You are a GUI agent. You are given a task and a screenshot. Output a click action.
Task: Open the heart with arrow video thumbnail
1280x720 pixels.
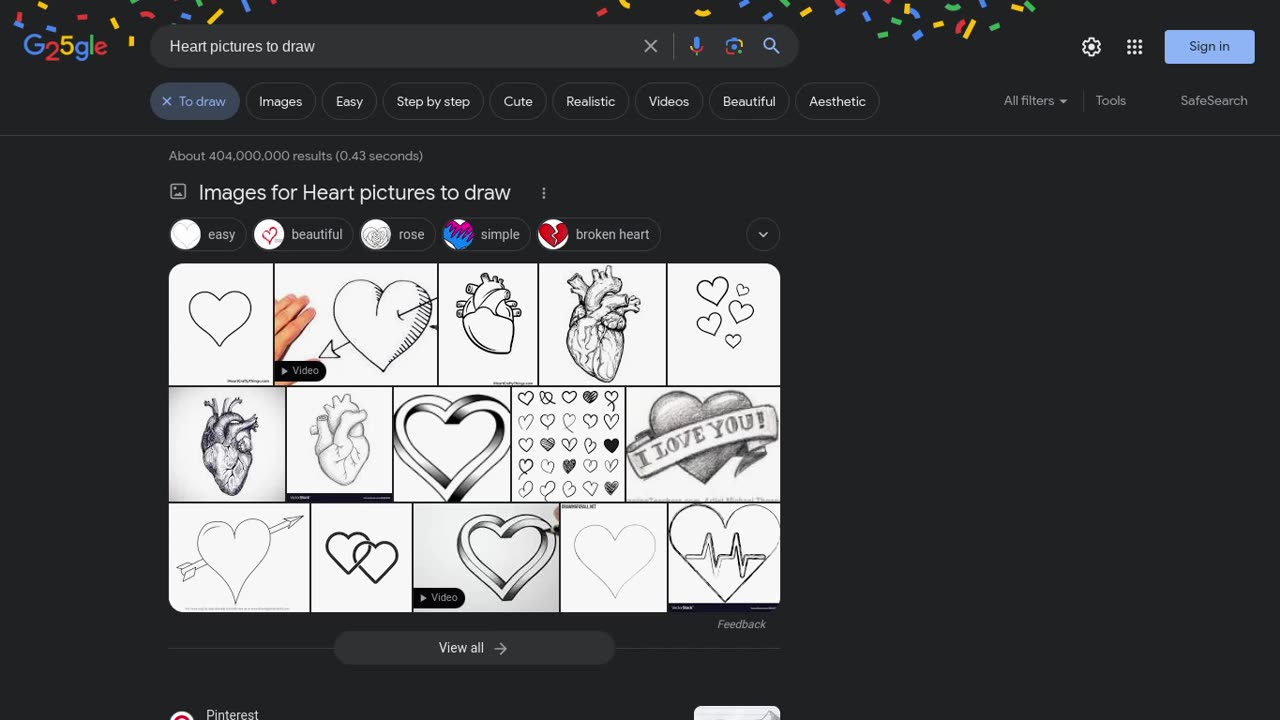pyautogui.click(x=356, y=324)
